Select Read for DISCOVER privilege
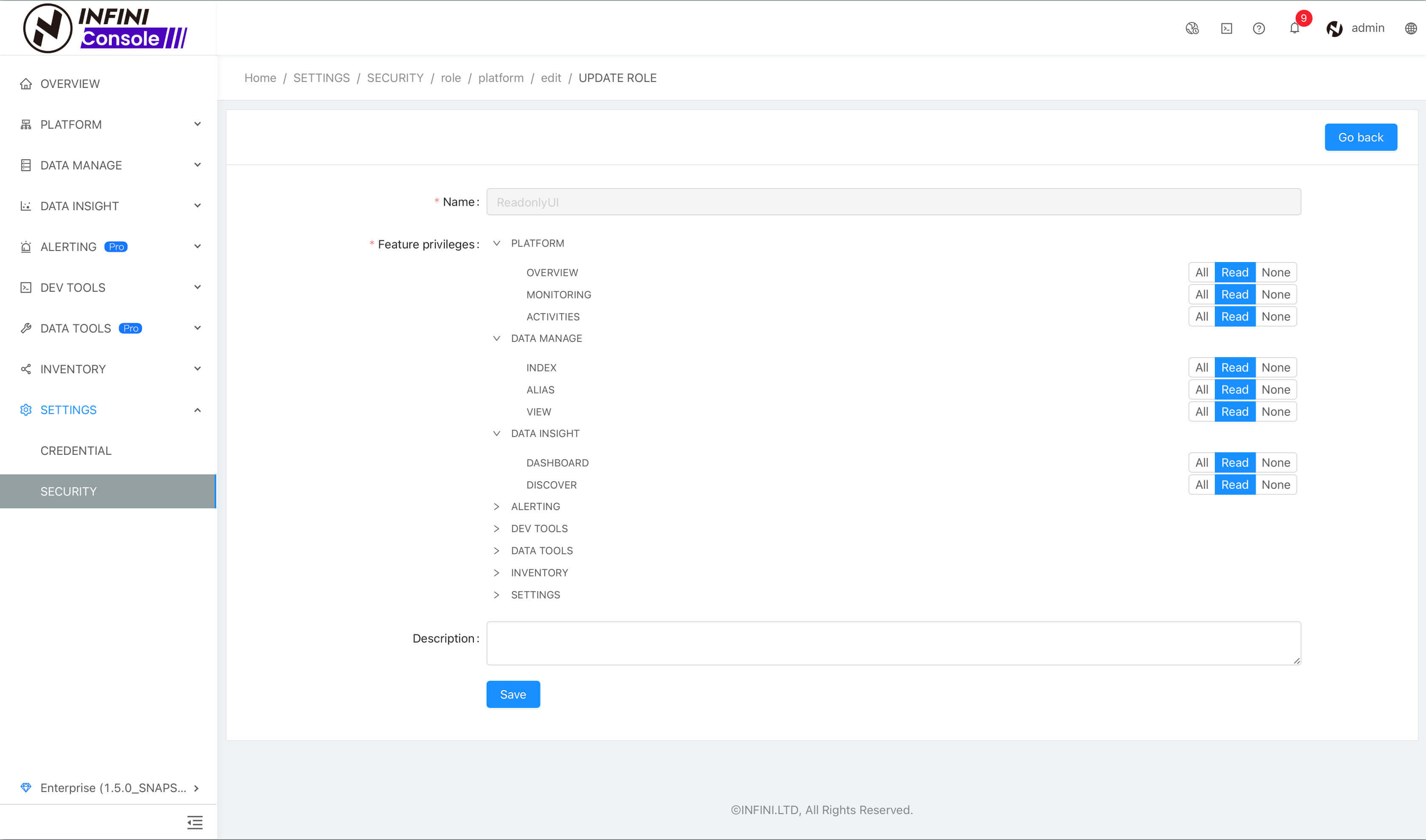The width and height of the screenshot is (1426, 840). 1235,485
